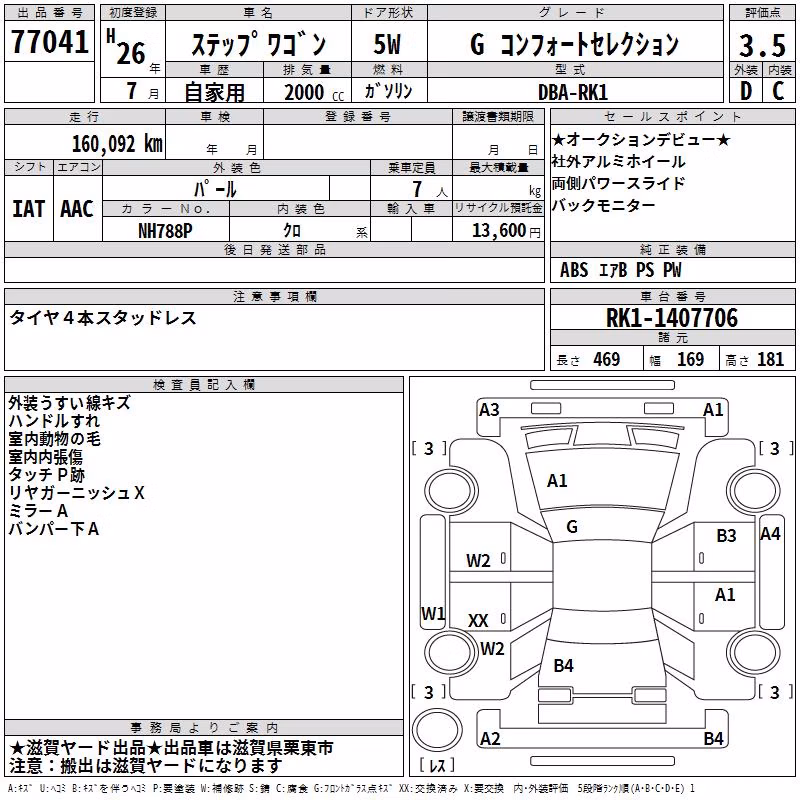Click the B3 damage mark on the diagram

[726, 536]
